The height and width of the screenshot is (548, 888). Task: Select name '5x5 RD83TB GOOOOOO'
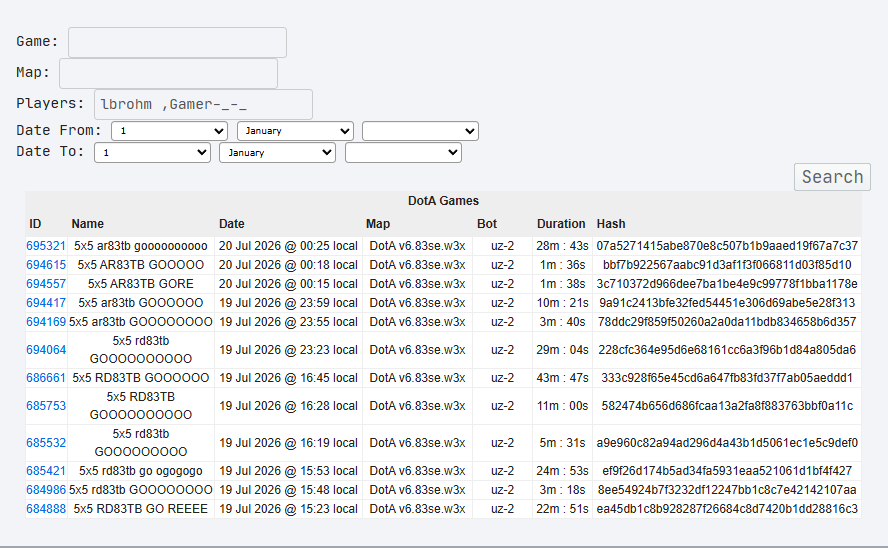click(141, 378)
